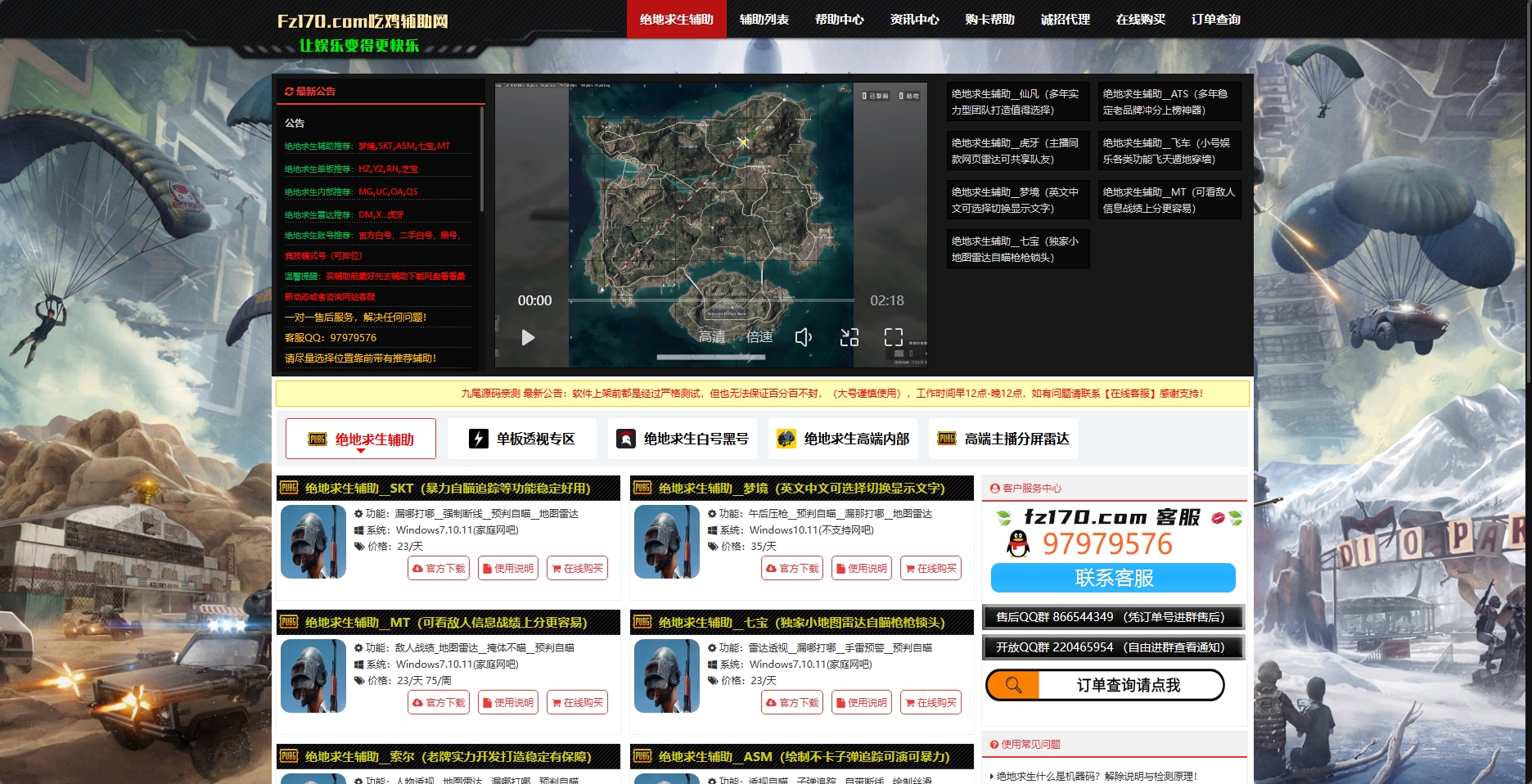Viewport: 1532px width, 784px height.
Task: Click the lightning icon on 单板透视专区
Action: click(479, 439)
